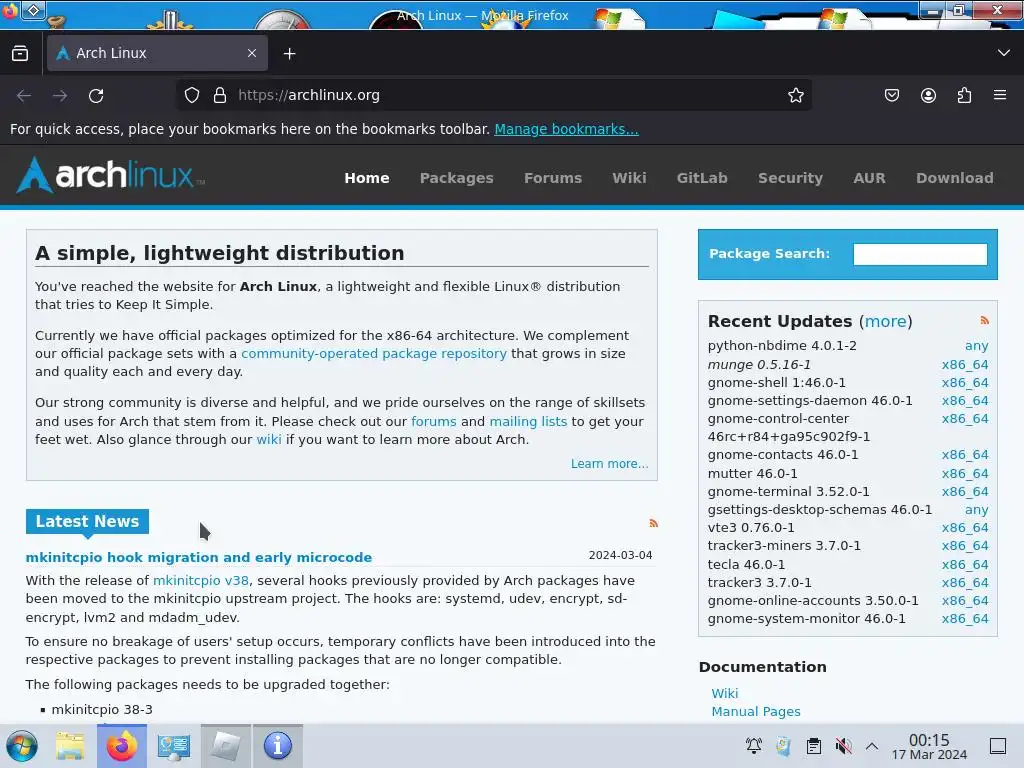The image size is (1024, 768).
Task: Click the Firefox taskbar icon
Action: 122,746
